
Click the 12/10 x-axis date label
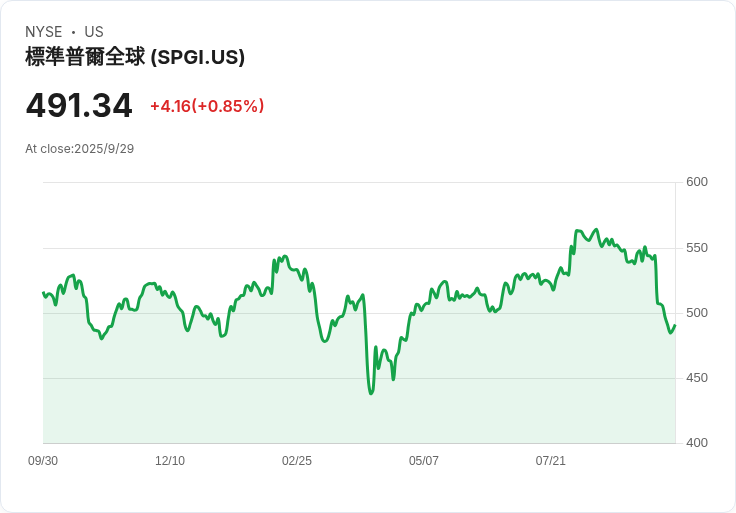pyautogui.click(x=170, y=461)
